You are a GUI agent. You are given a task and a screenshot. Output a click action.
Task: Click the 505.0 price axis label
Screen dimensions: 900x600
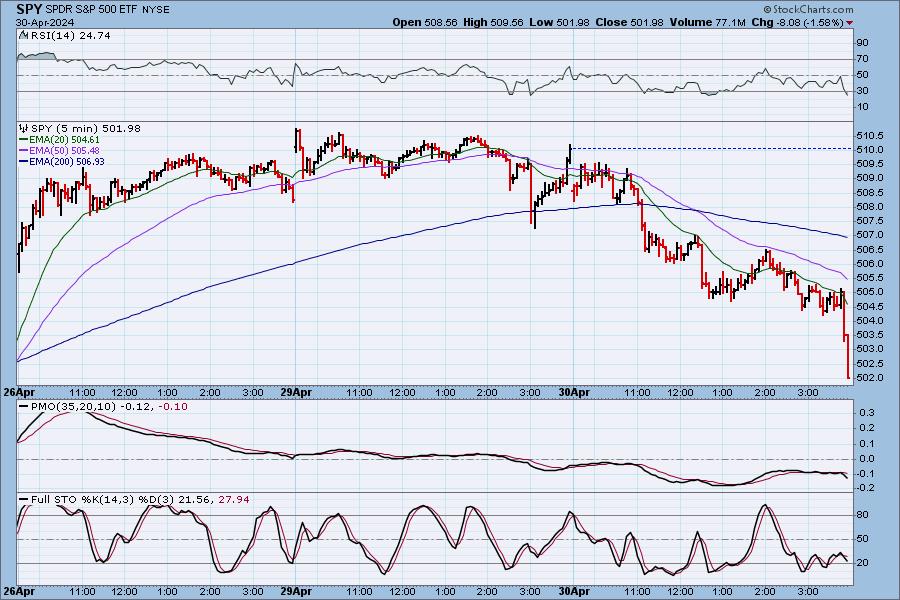pos(870,292)
